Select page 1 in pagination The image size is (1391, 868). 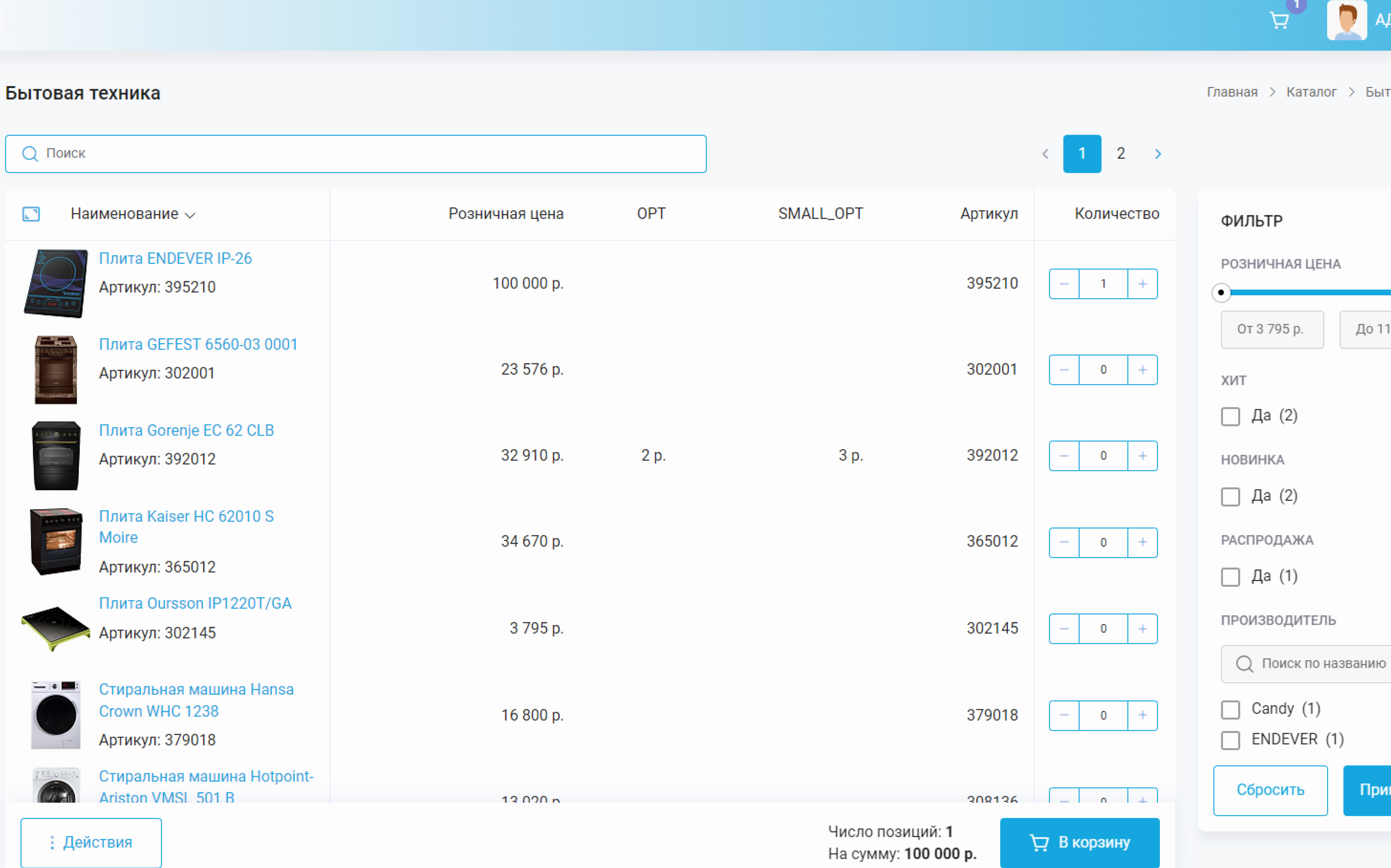click(1082, 154)
